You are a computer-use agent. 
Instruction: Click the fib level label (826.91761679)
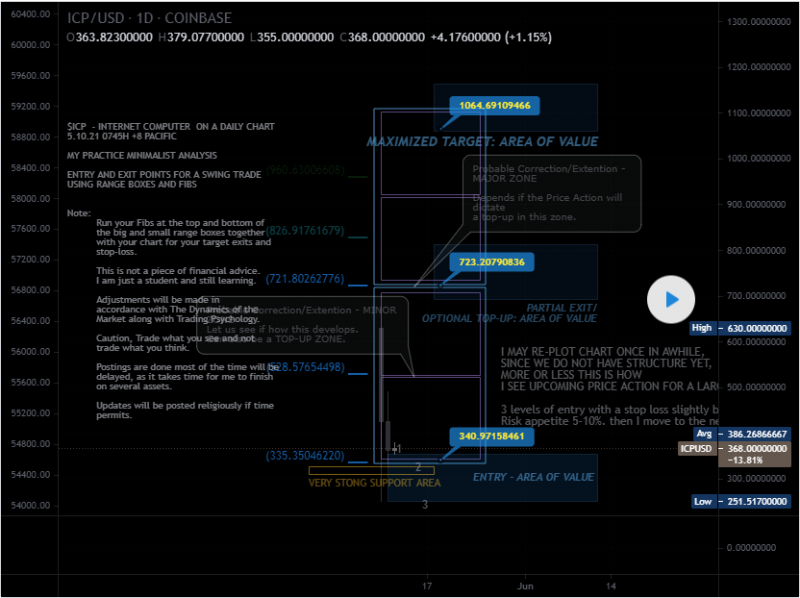[305, 231]
